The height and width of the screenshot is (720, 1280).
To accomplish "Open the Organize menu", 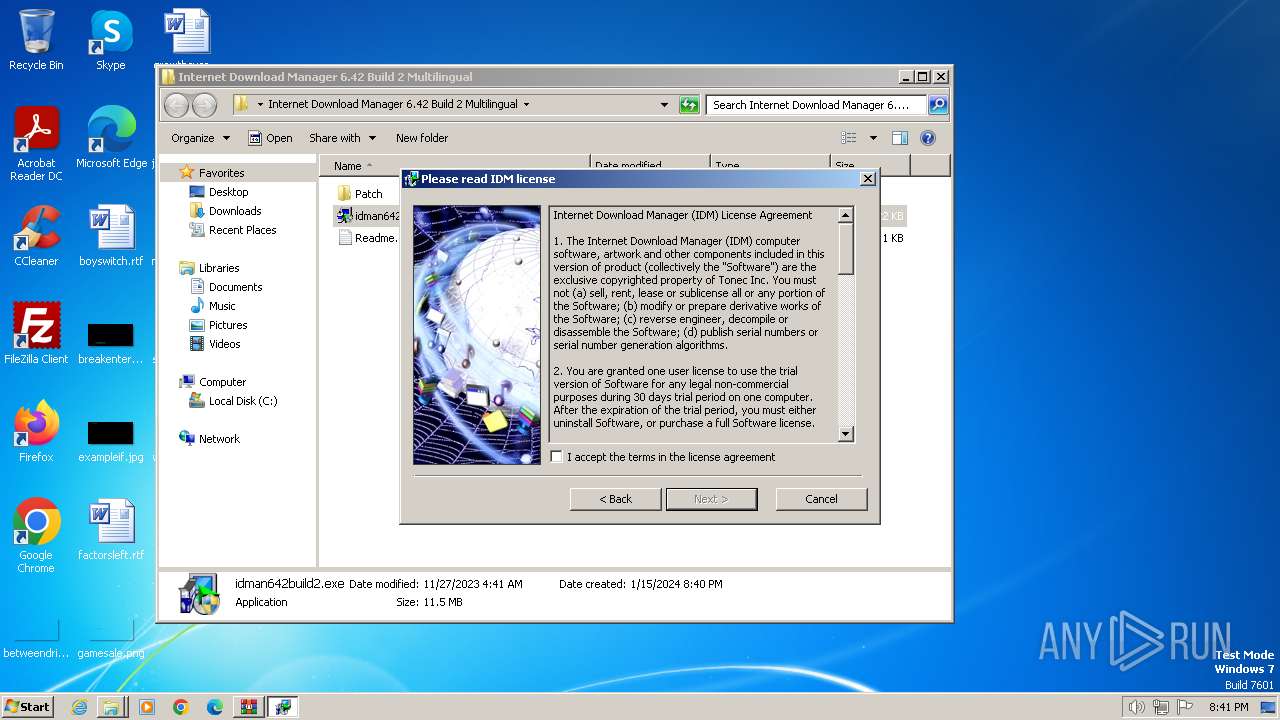I will (200, 138).
